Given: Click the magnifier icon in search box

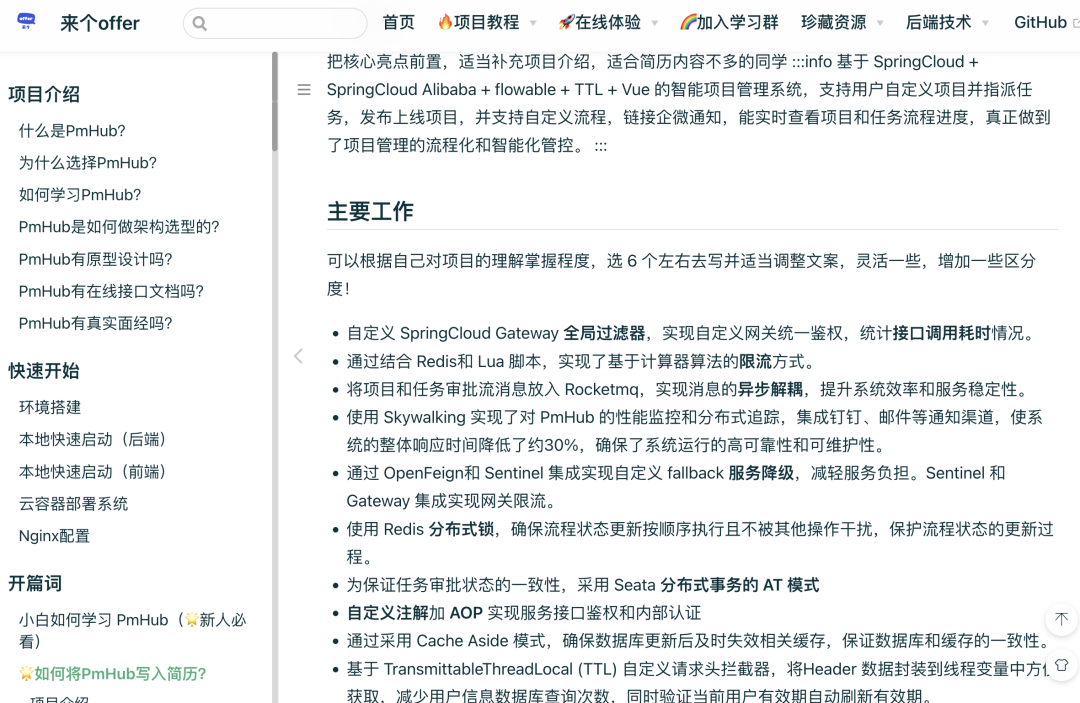Looking at the screenshot, I should [200, 23].
